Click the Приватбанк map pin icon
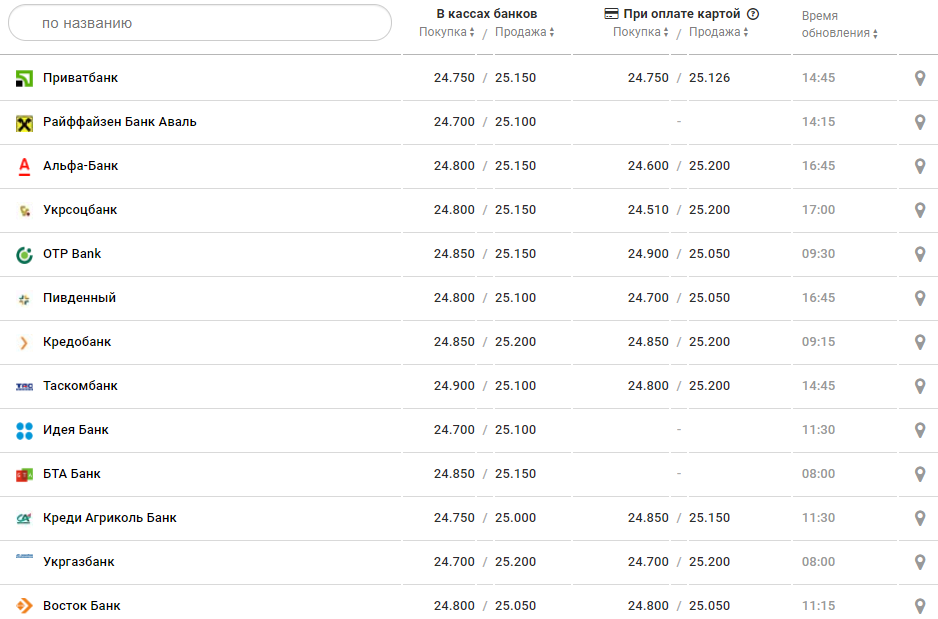The height and width of the screenshot is (619, 938). (x=920, y=78)
